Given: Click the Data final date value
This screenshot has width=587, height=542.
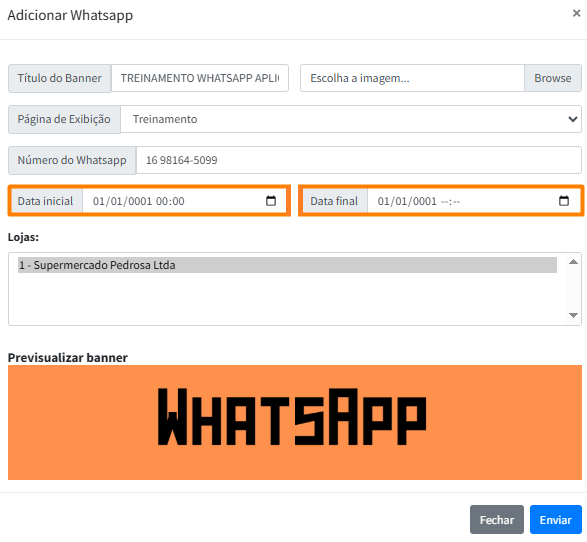Looking at the screenshot, I should click(x=419, y=201).
